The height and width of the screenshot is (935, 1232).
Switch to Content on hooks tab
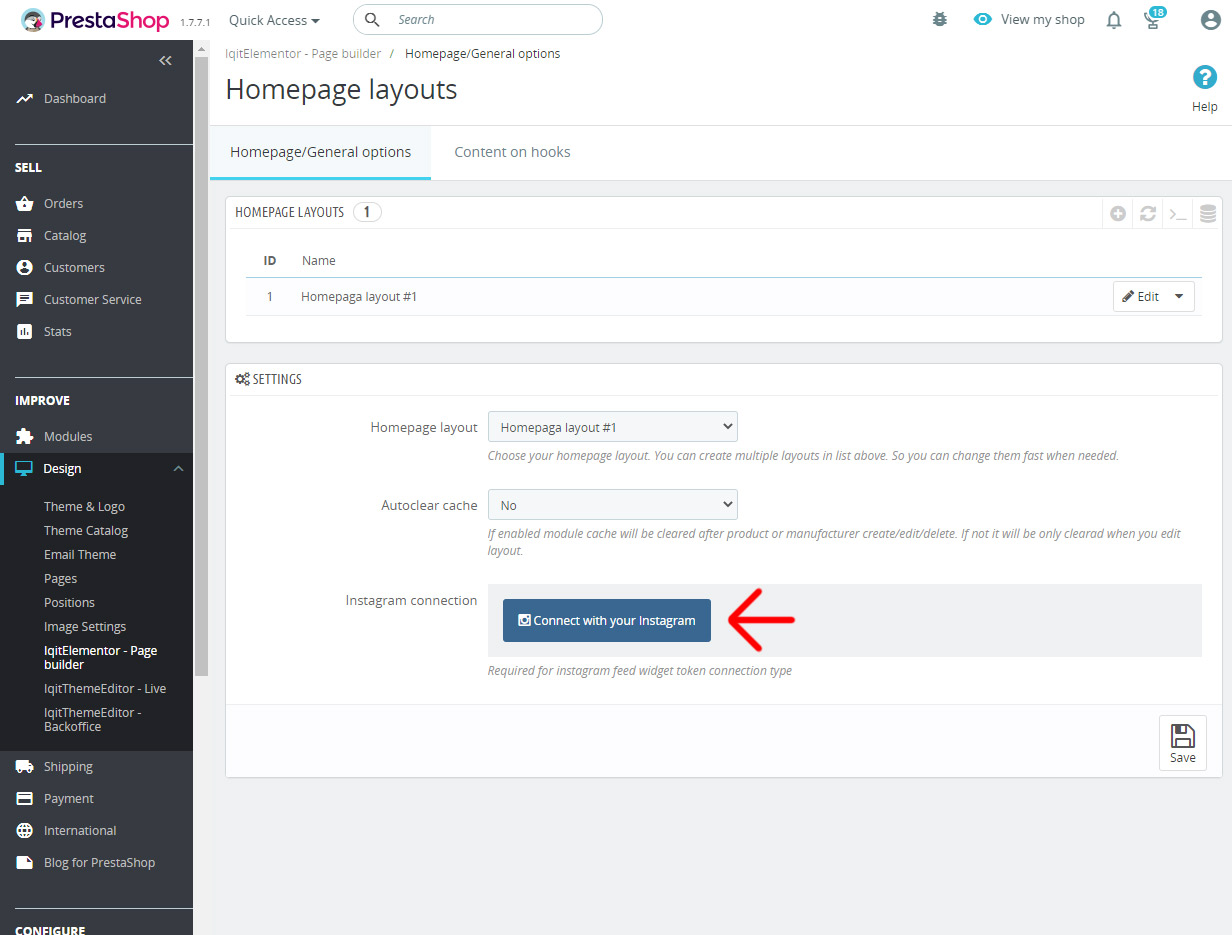click(512, 152)
